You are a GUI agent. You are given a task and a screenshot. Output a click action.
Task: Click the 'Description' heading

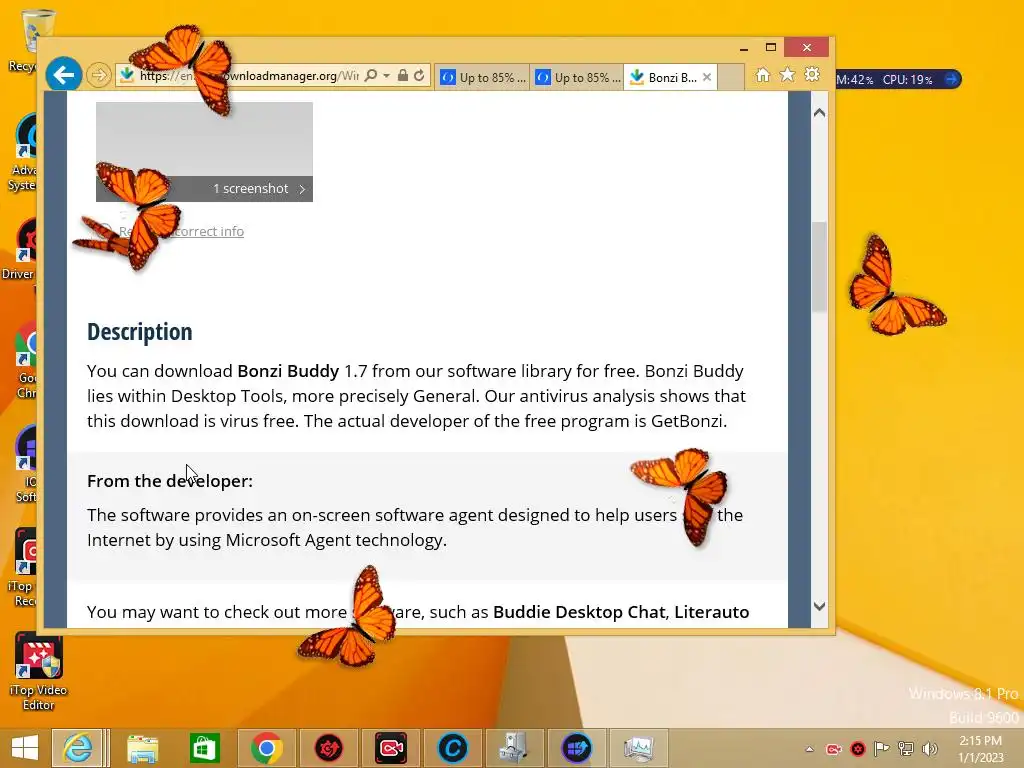[140, 332]
